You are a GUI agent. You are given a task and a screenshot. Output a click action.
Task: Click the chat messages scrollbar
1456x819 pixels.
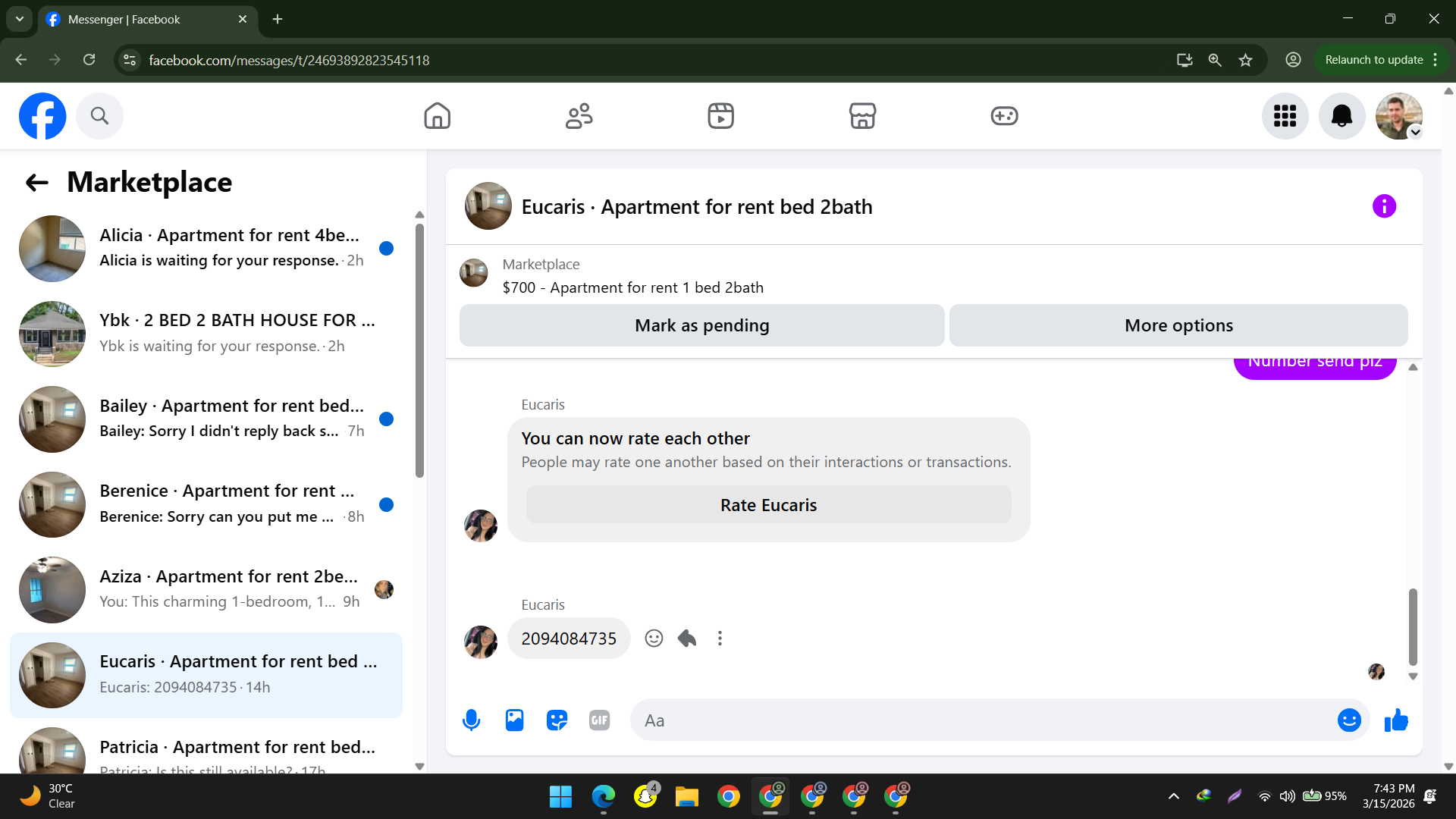click(1413, 626)
